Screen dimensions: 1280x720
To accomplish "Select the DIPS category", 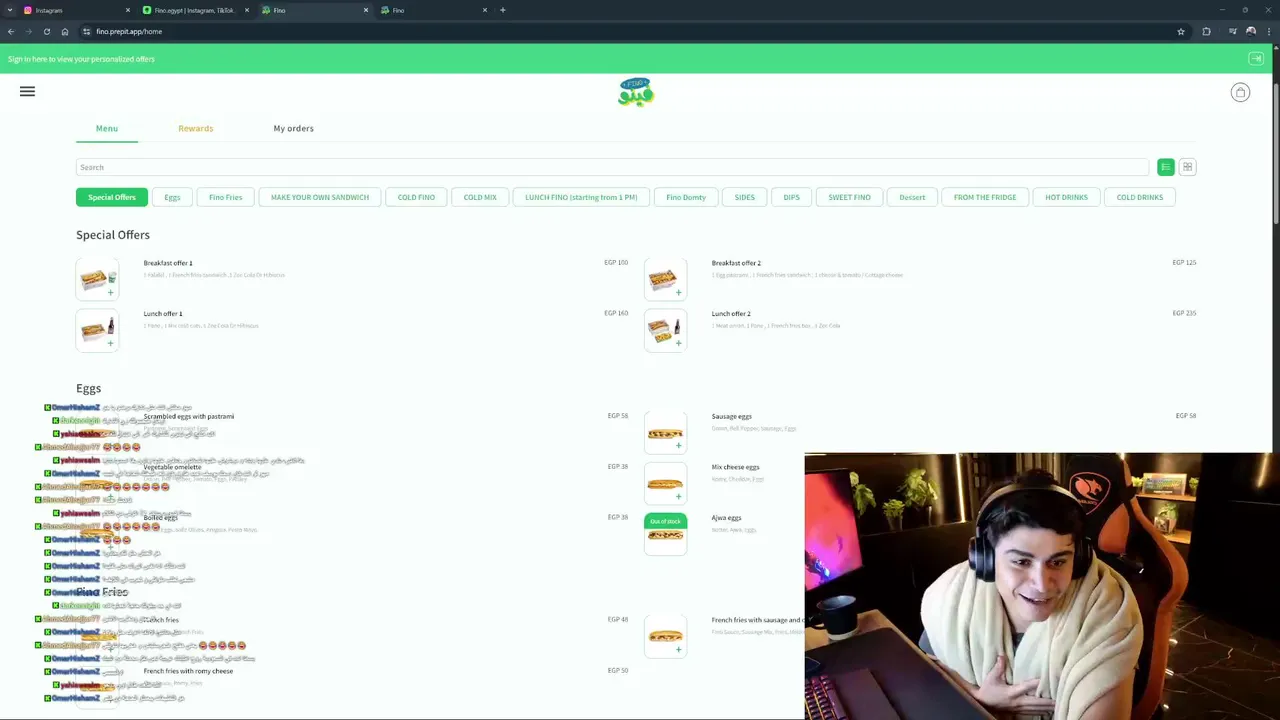I will pyautogui.click(x=792, y=197).
